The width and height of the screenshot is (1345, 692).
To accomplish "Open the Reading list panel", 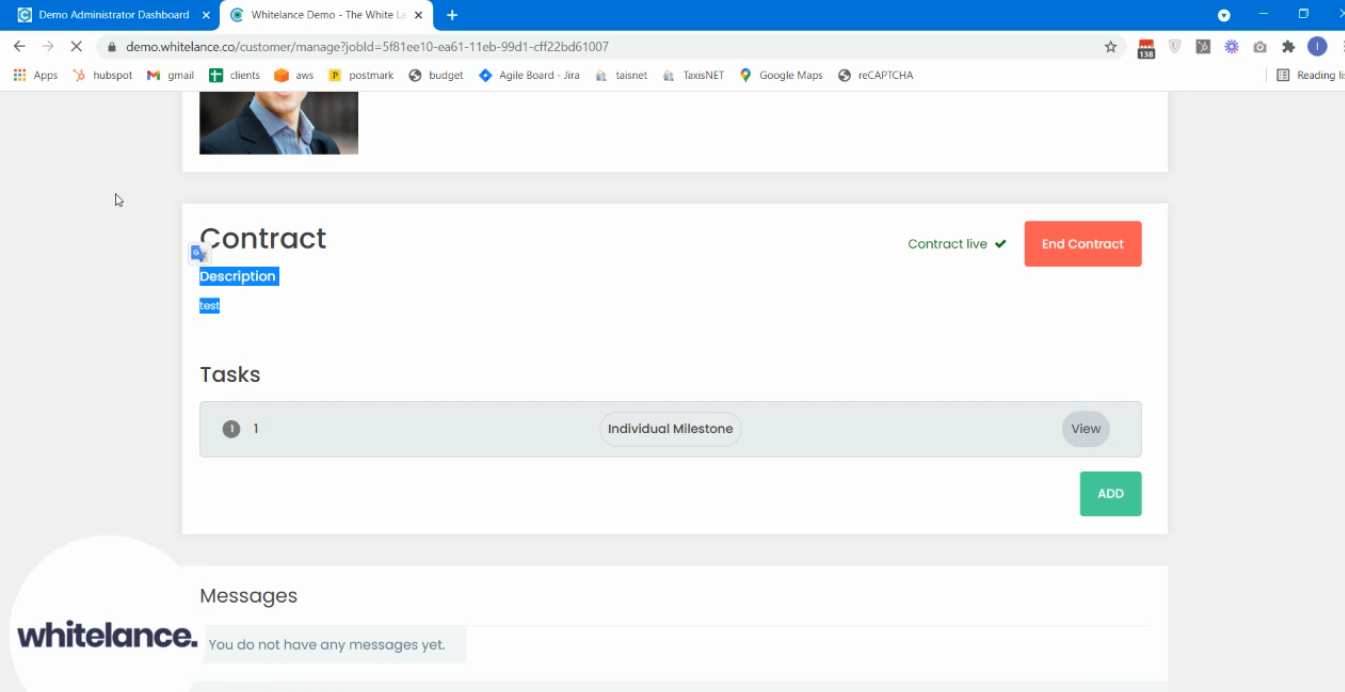I will click(1310, 75).
